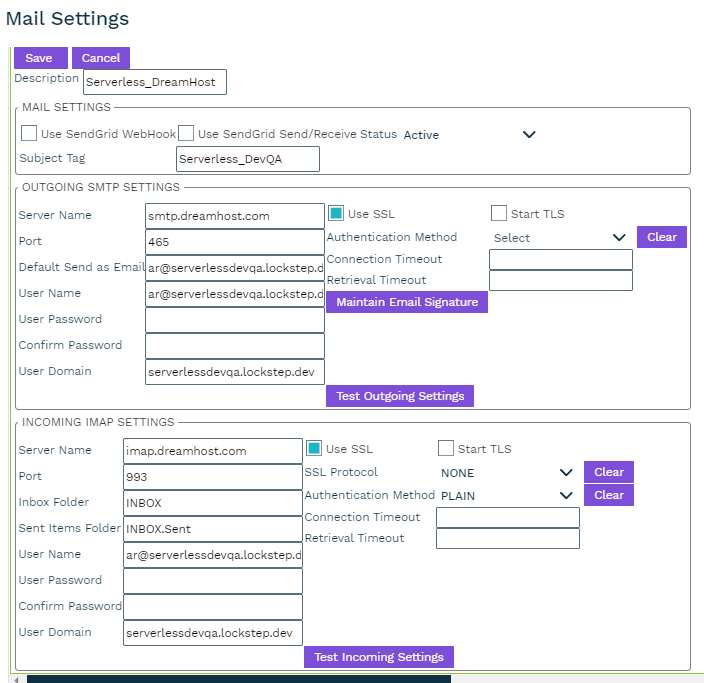Image resolution: width=704 pixels, height=683 pixels.
Task: Click the Description input field
Action: tap(155, 82)
